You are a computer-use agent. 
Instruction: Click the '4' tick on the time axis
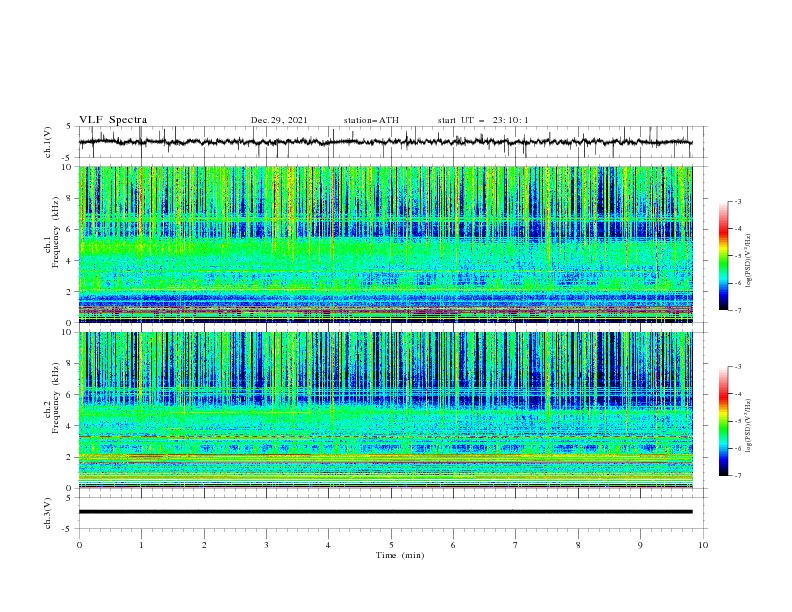click(328, 545)
